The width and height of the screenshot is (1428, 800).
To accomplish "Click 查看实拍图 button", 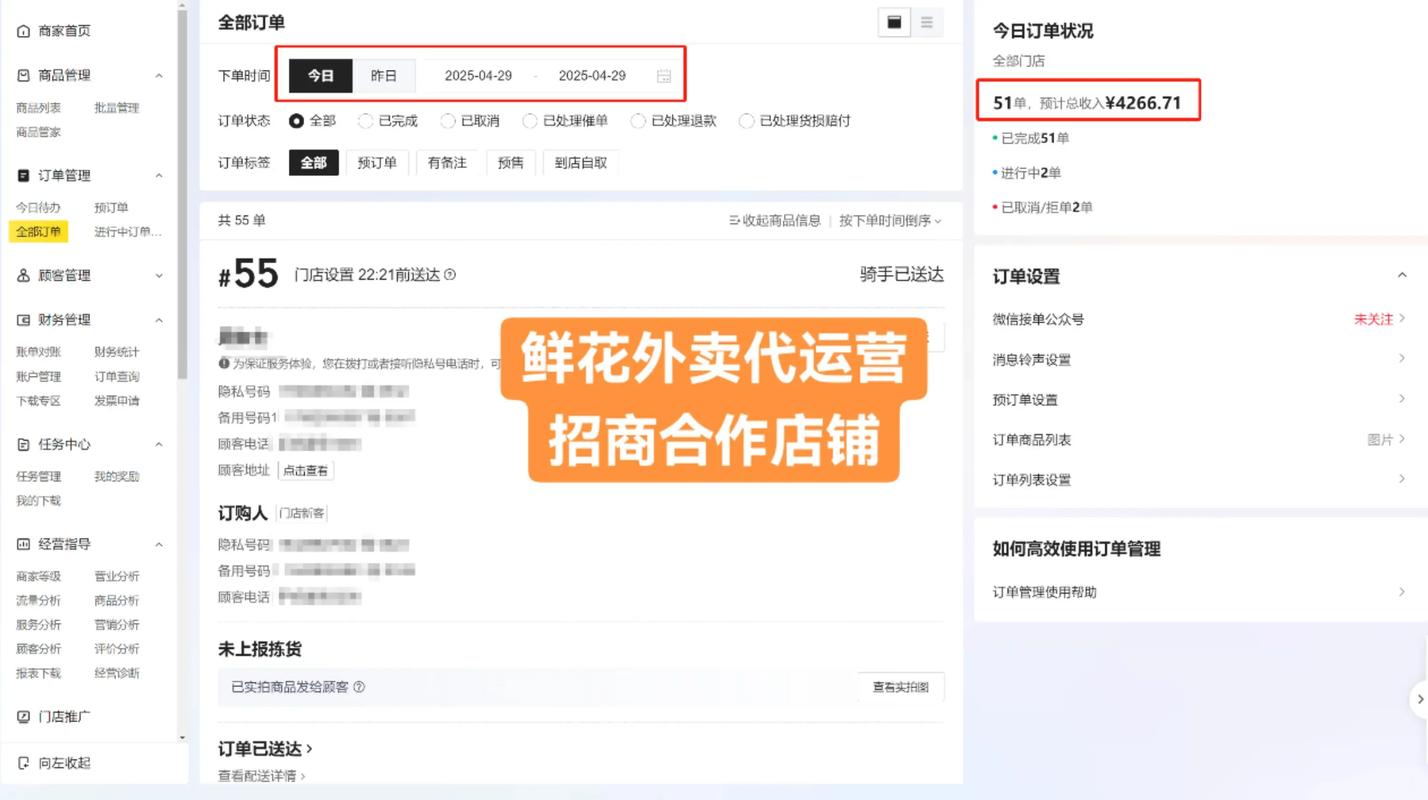I will (901, 687).
